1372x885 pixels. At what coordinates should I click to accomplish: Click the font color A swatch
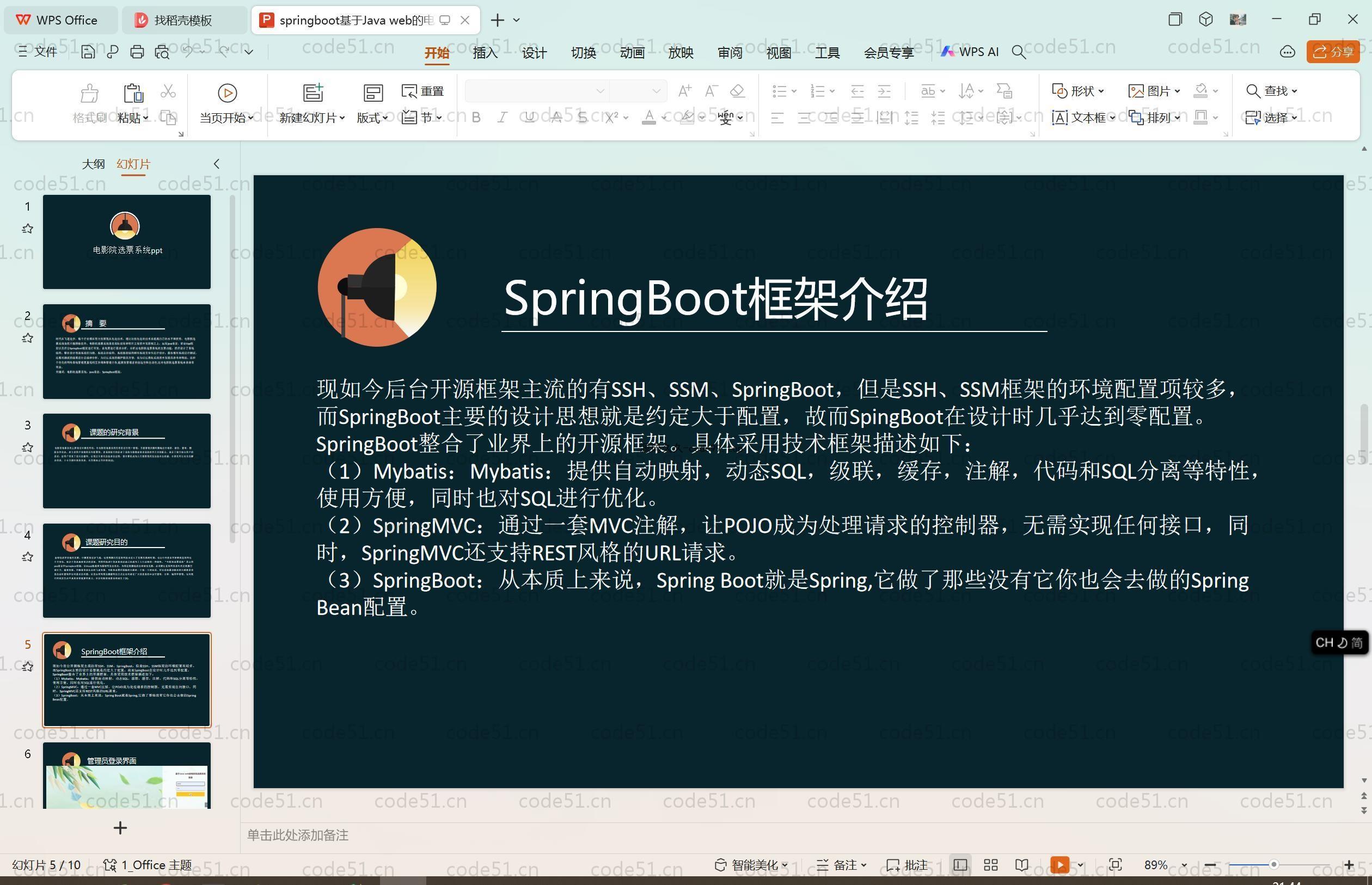(649, 118)
